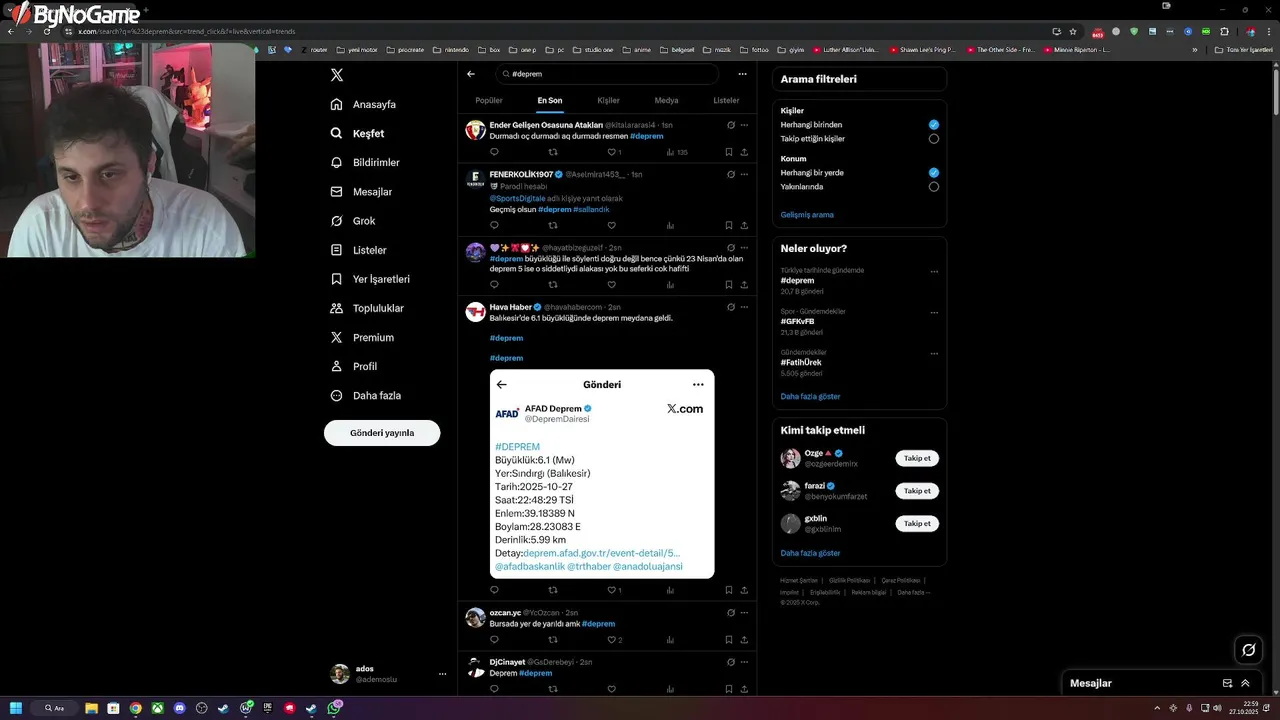
Task: Switch to the Medya tab
Action: point(666,100)
